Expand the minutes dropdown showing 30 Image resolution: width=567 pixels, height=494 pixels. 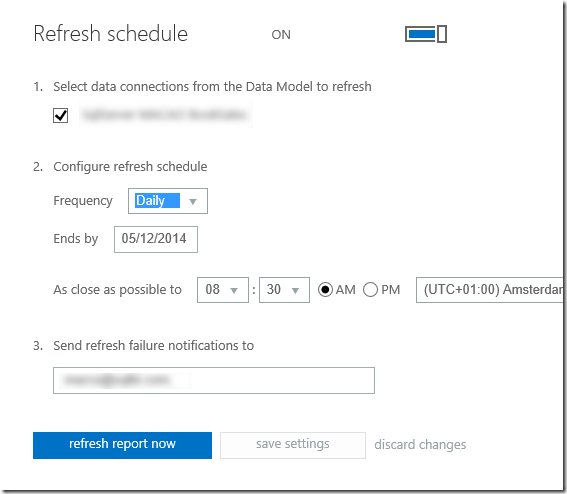[x=284, y=290]
